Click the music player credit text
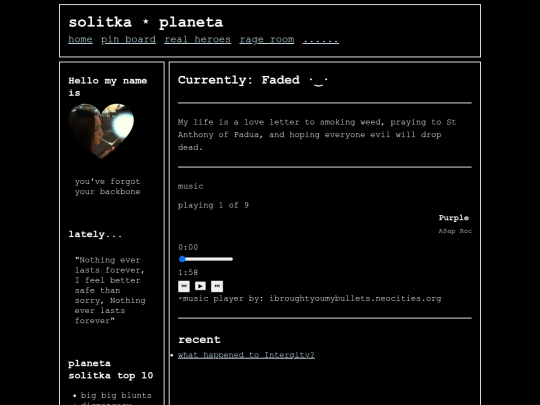This screenshot has height=405, width=540. [310, 299]
